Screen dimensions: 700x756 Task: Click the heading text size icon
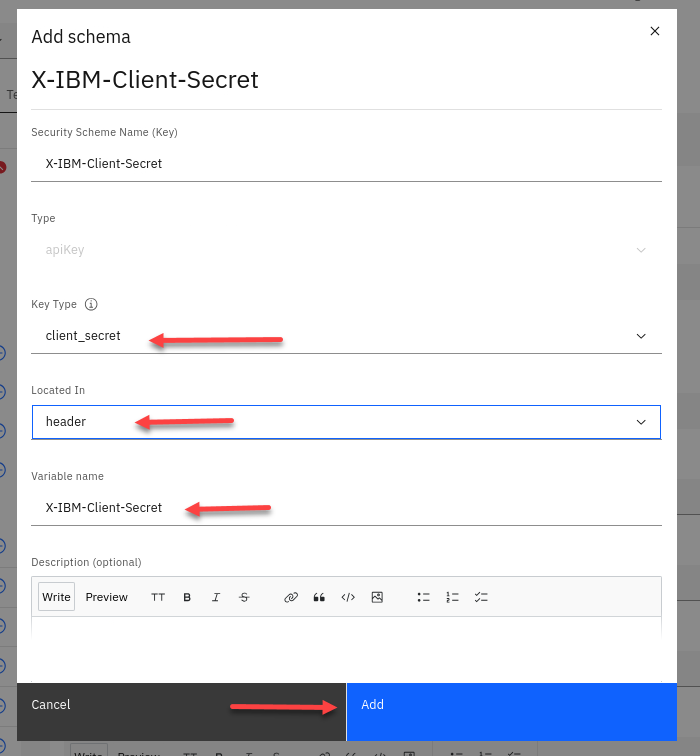(x=158, y=597)
